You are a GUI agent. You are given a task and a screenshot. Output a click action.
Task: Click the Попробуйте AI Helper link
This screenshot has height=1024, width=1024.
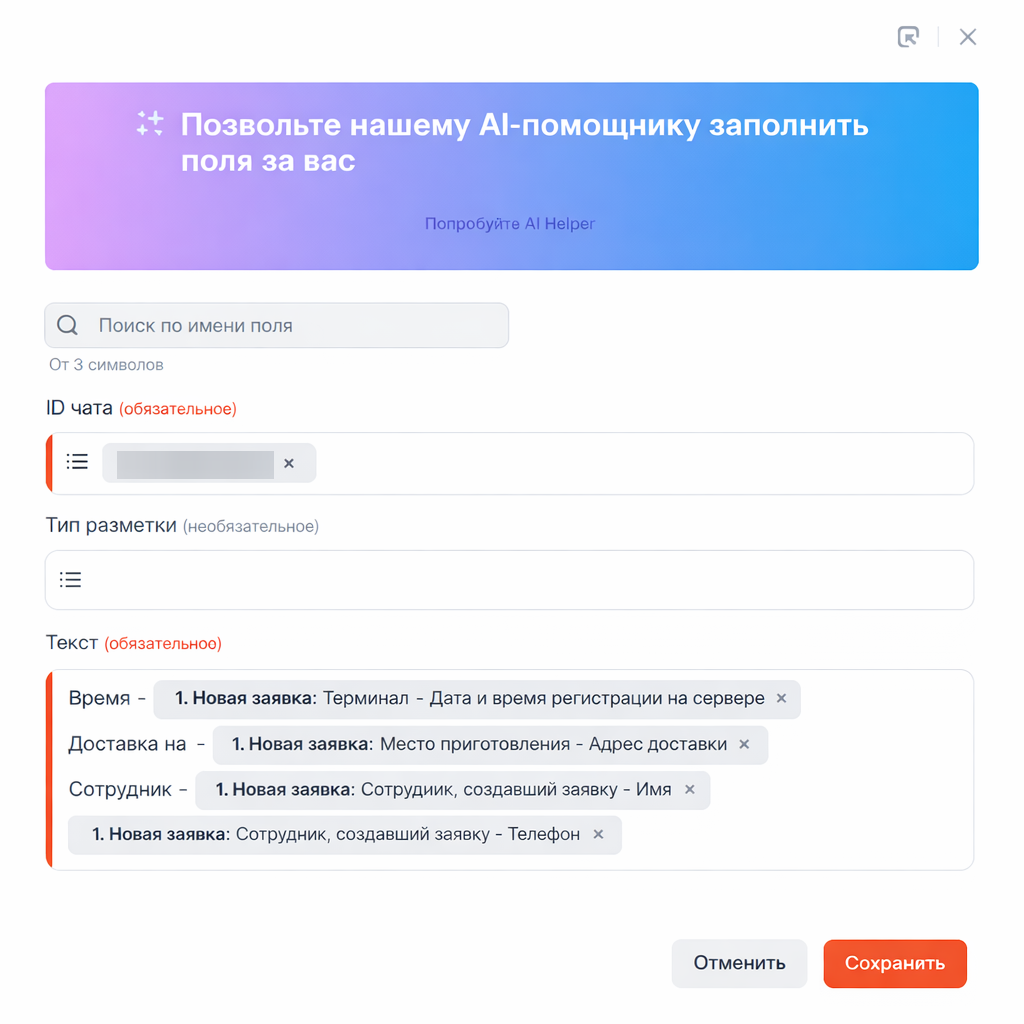click(x=510, y=224)
